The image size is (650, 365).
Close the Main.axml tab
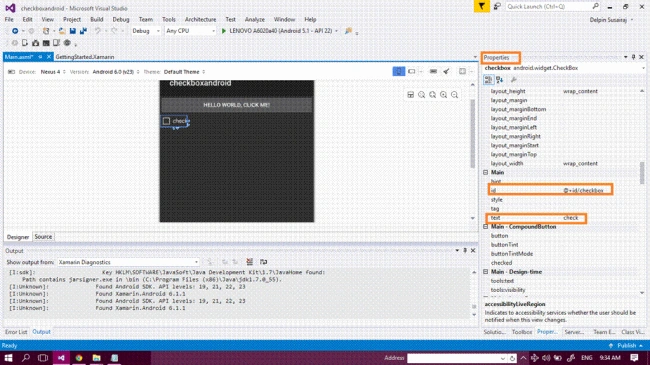(x=49, y=57)
